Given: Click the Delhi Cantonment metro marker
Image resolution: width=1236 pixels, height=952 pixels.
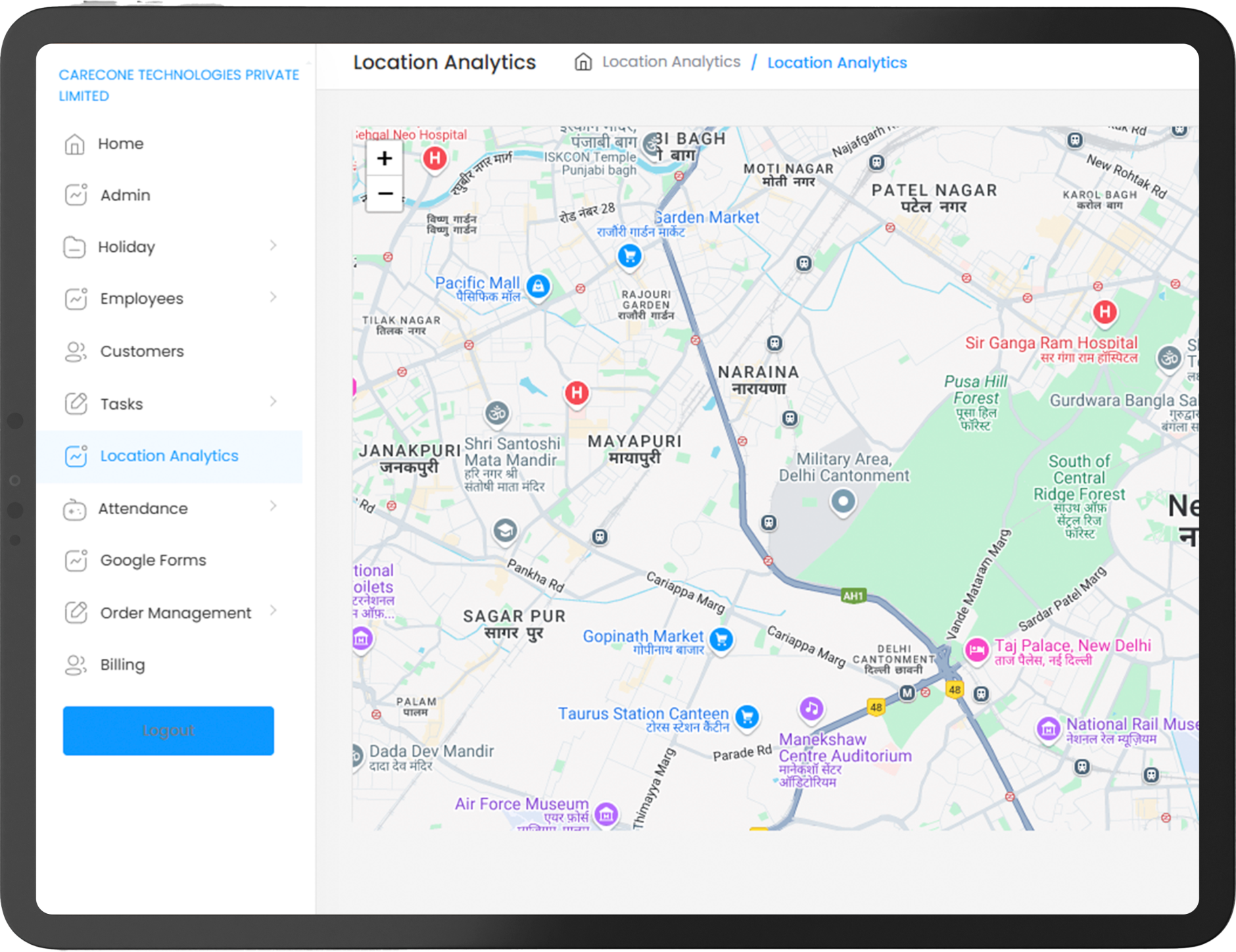Looking at the screenshot, I should 907,692.
